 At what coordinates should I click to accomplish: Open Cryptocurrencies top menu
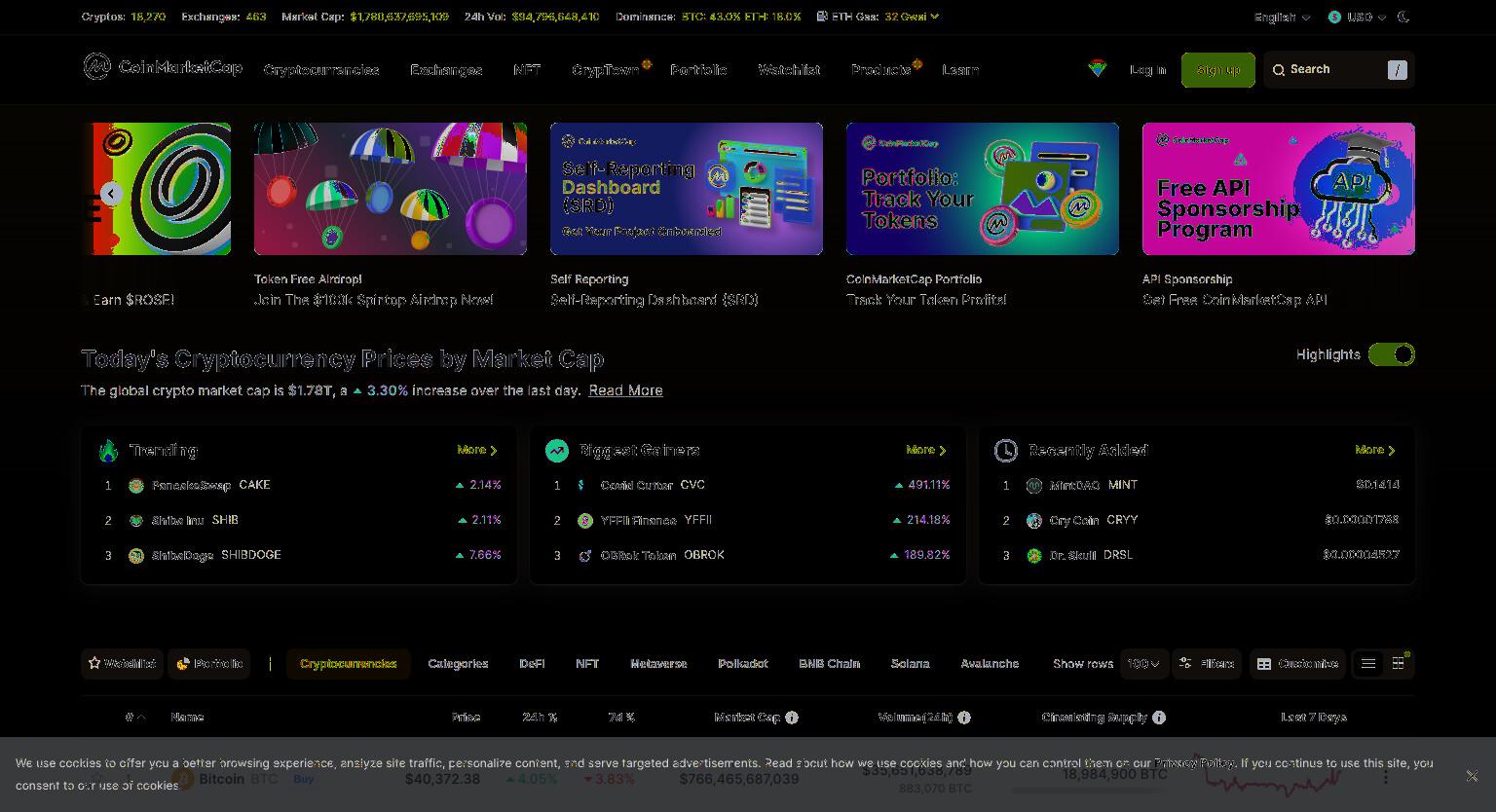(321, 70)
